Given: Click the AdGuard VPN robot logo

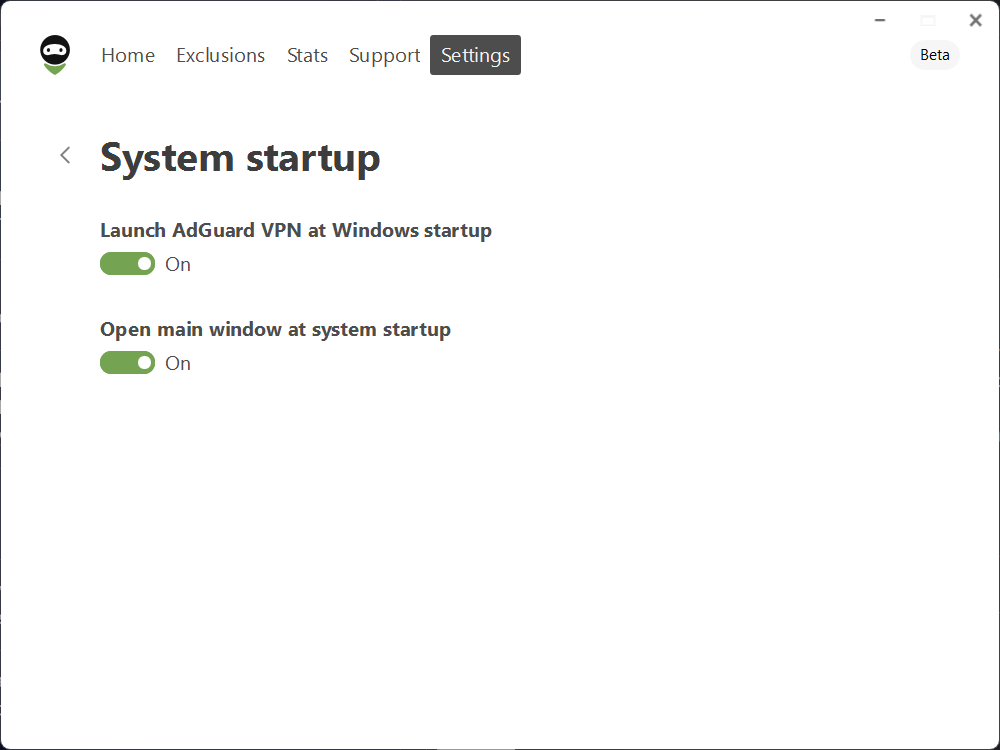Looking at the screenshot, I should point(54,54).
